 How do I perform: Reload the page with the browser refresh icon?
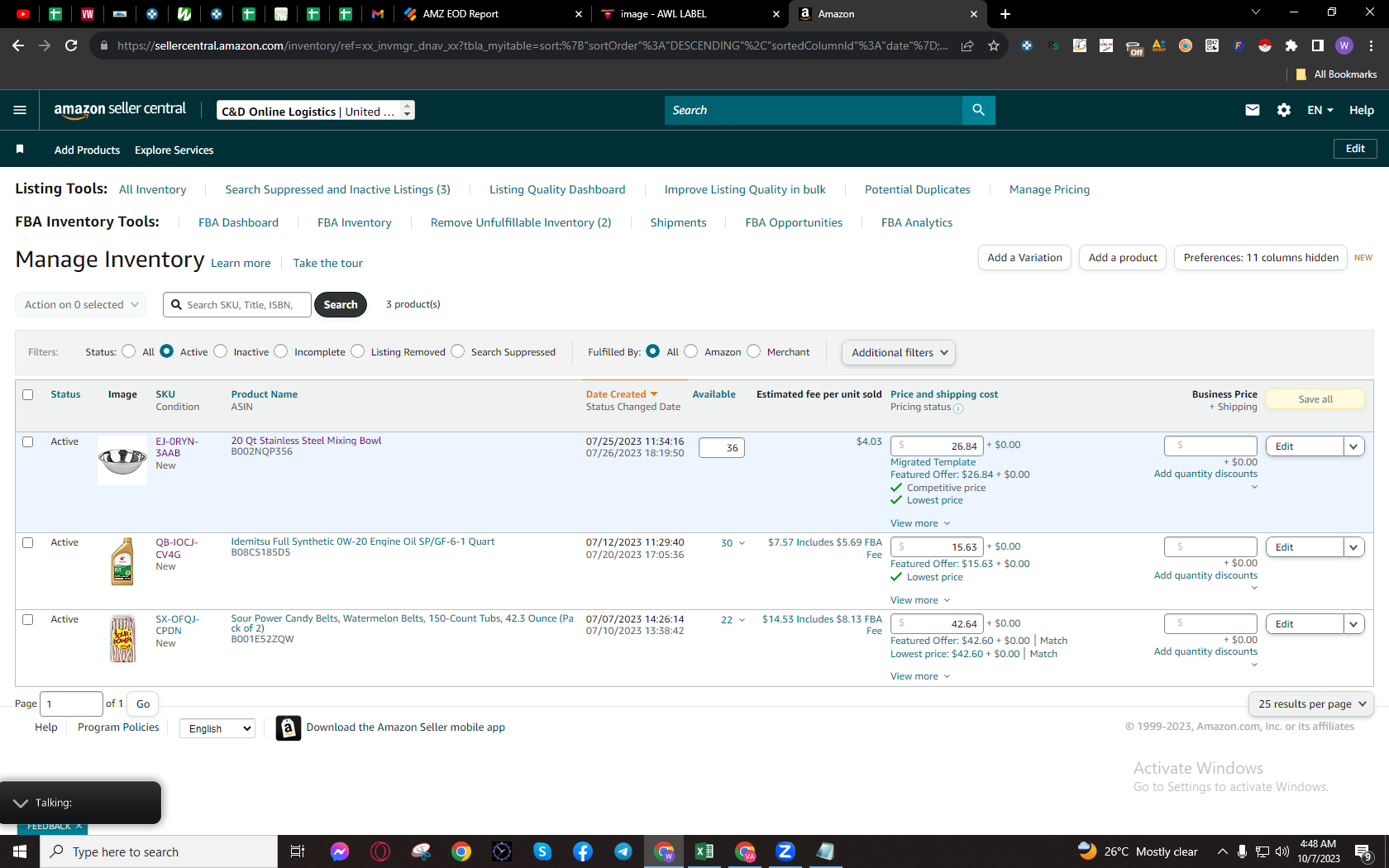[71, 45]
